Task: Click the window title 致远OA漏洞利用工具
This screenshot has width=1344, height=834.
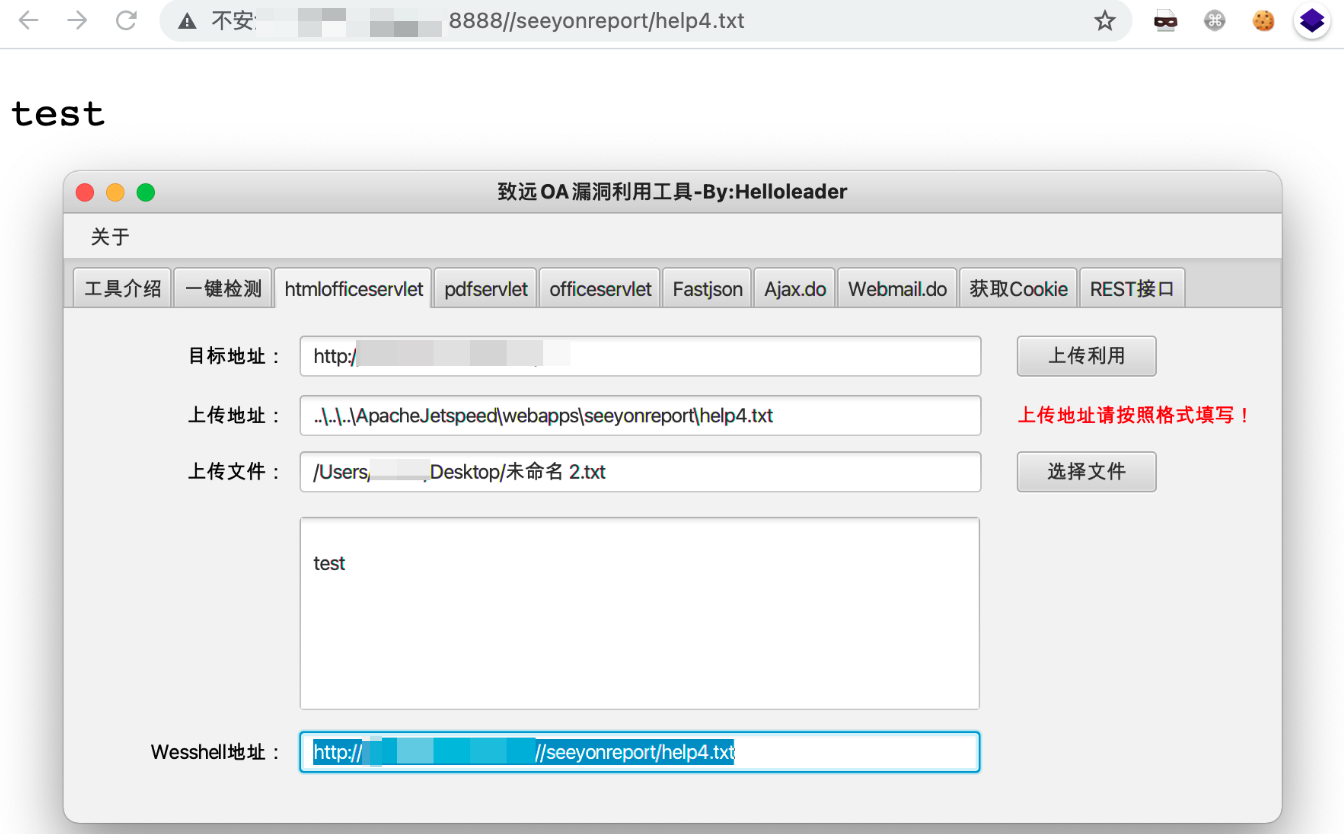Action: coord(672,192)
